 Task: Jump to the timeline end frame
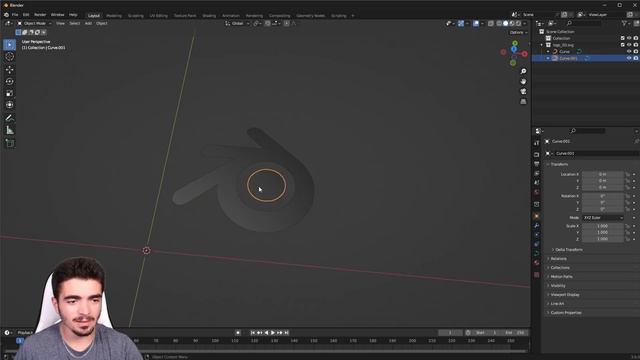click(x=287, y=333)
